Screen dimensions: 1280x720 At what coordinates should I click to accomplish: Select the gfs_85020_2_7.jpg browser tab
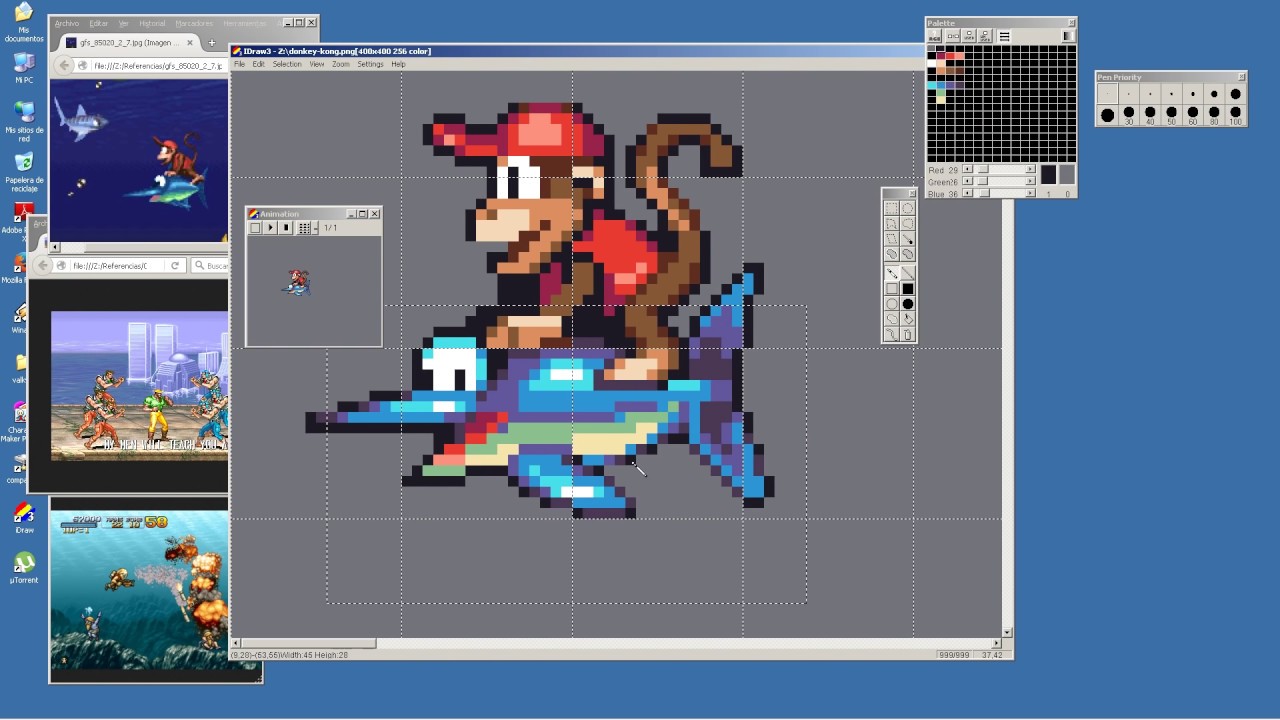(128, 43)
